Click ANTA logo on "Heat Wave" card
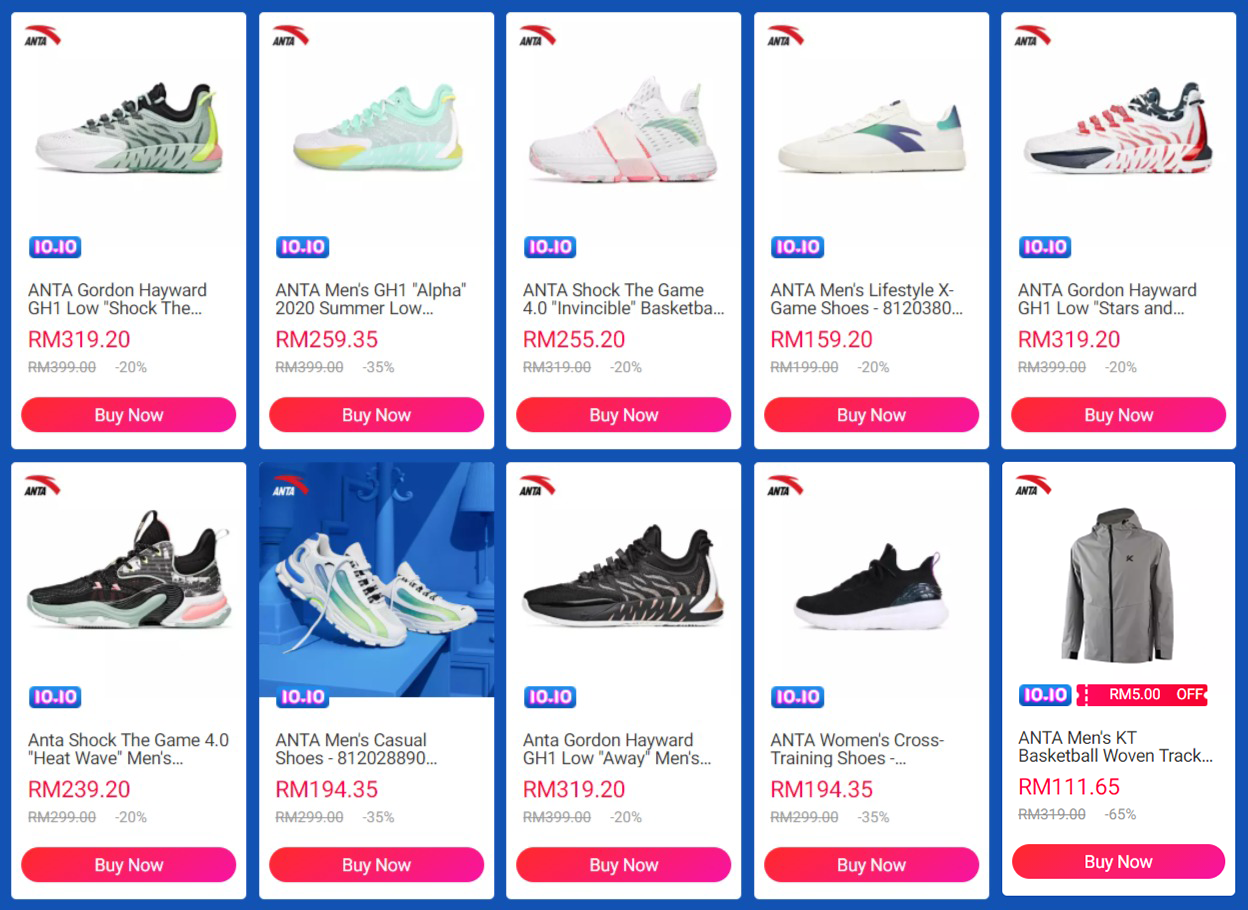 coord(43,486)
